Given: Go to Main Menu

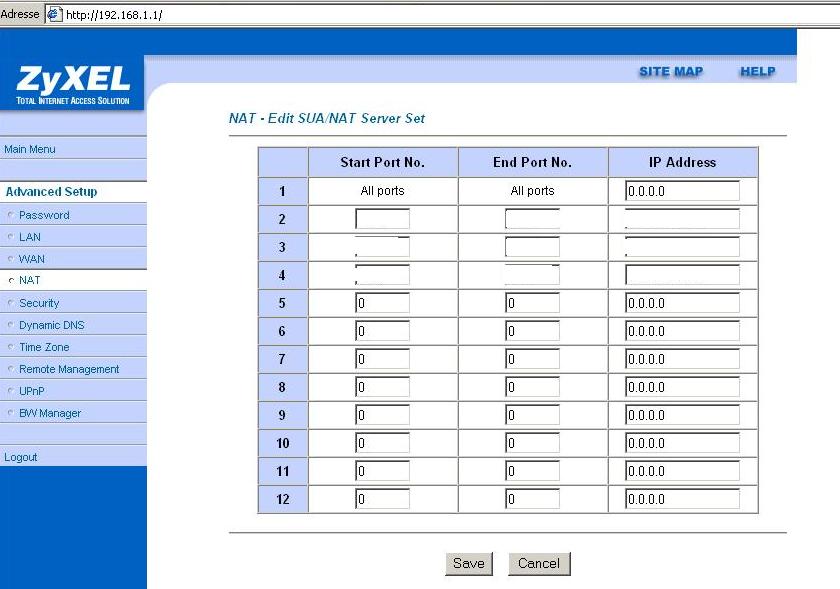Looking at the screenshot, I should pyautogui.click(x=30, y=149).
